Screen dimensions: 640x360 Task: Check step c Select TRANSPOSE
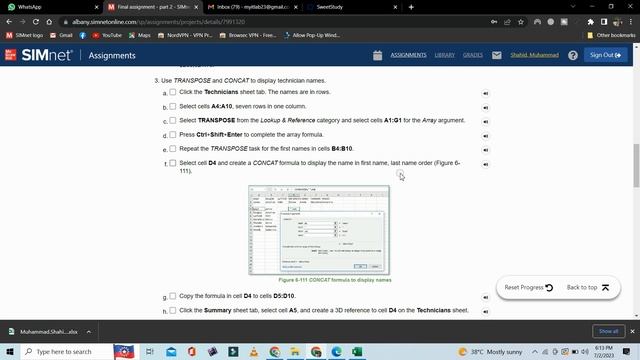[x=173, y=120]
